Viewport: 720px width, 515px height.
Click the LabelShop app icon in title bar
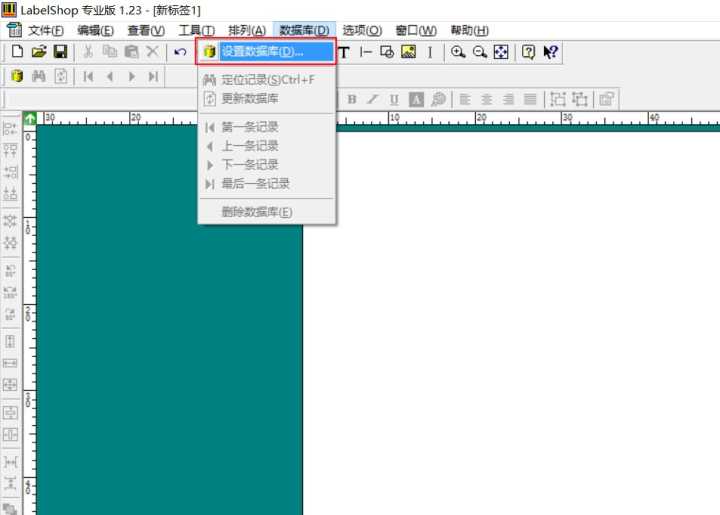click(x=9, y=9)
